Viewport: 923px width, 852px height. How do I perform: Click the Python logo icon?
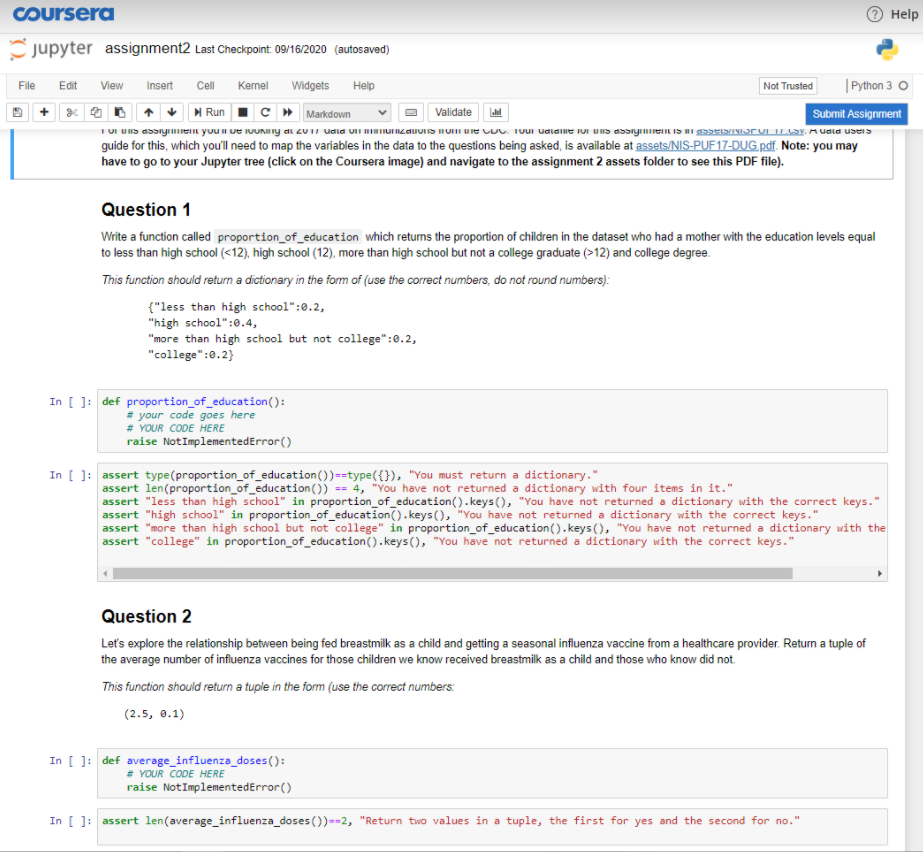[x=887, y=50]
